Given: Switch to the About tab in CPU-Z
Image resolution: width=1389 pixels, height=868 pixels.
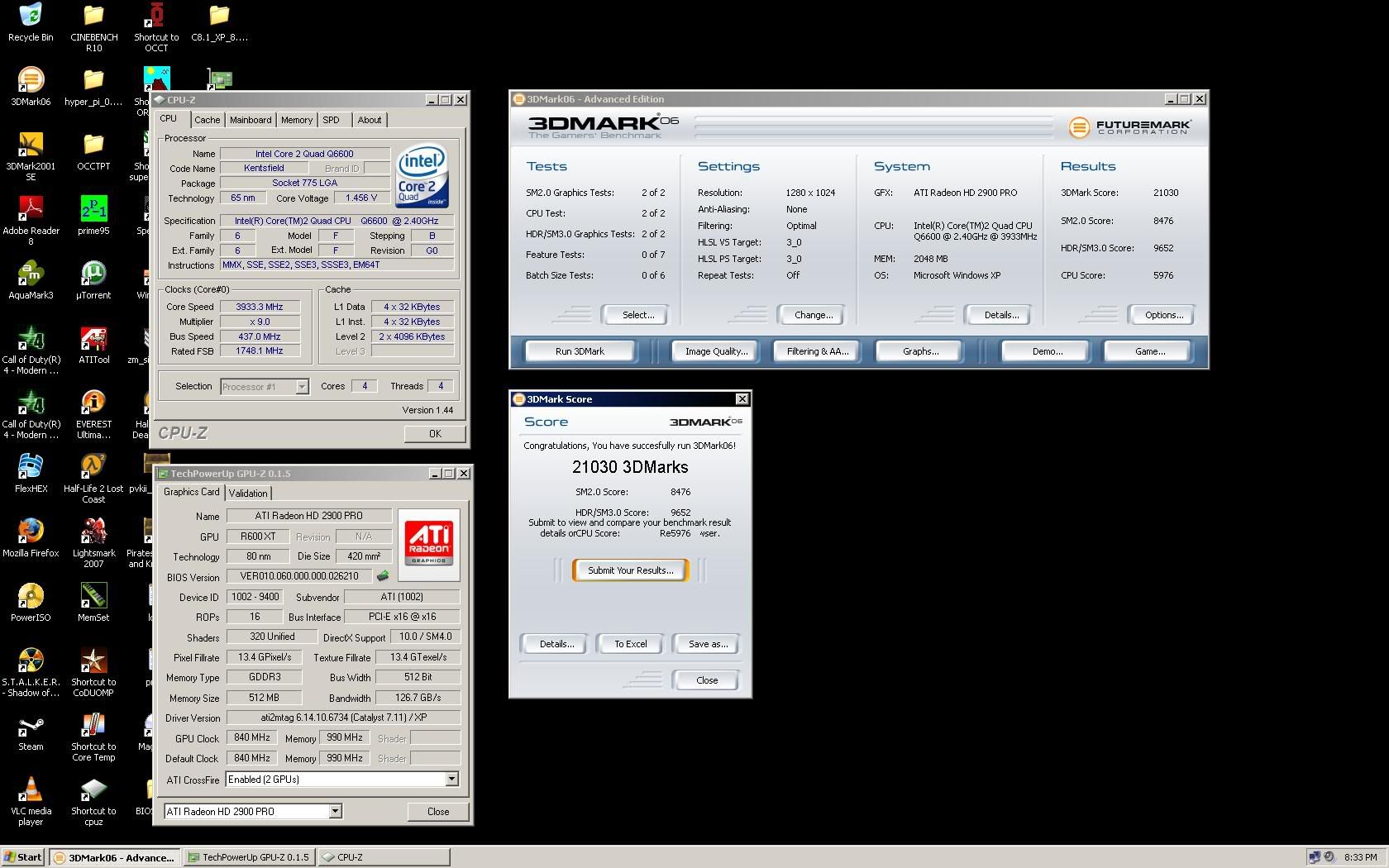Looking at the screenshot, I should (x=370, y=120).
